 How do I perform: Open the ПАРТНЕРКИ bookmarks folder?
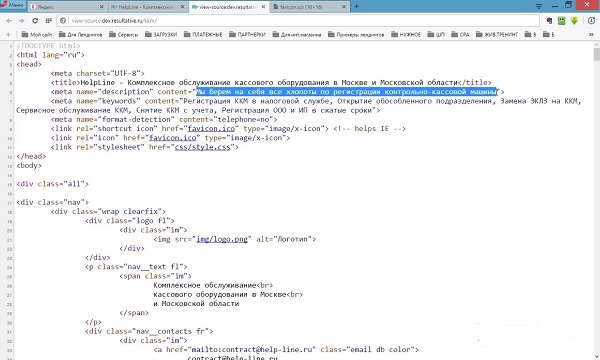coord(247,34)
